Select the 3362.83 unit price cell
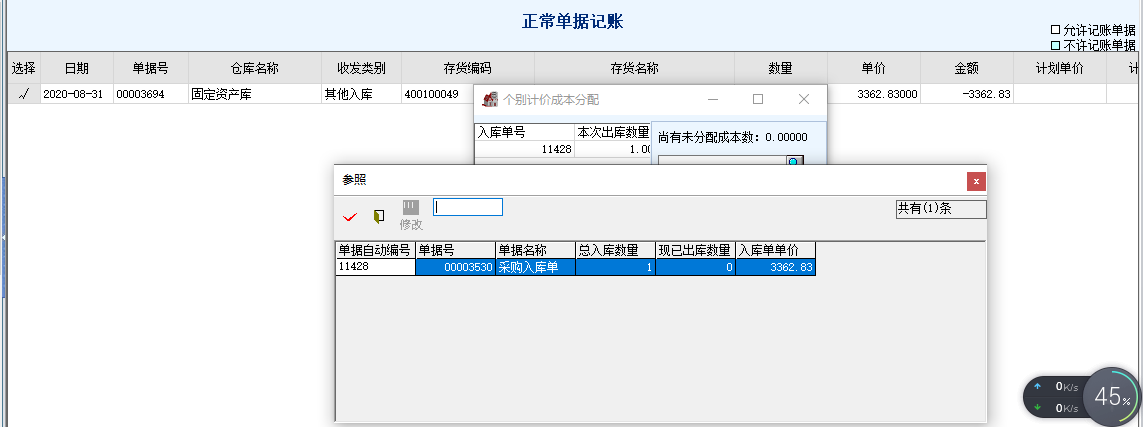The image size is (1143, 427). tap(776, 267)
